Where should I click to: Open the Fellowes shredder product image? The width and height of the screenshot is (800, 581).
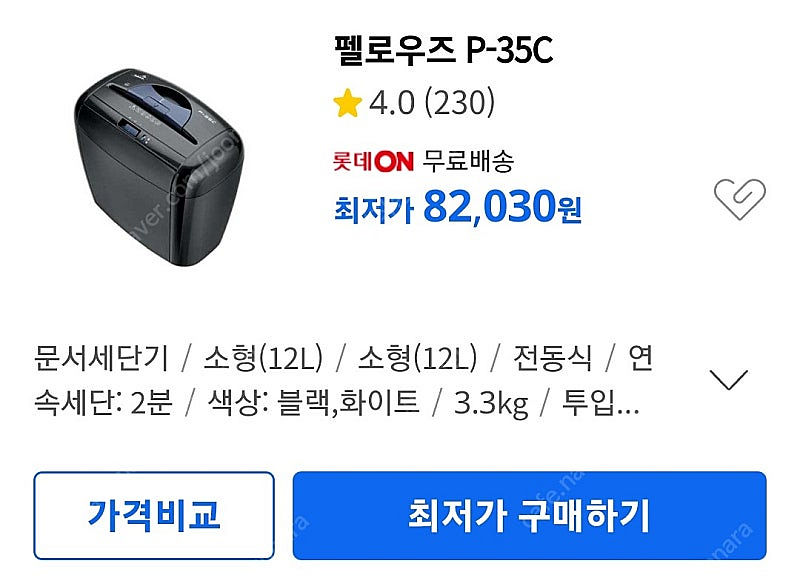click(x=160, y=167)
